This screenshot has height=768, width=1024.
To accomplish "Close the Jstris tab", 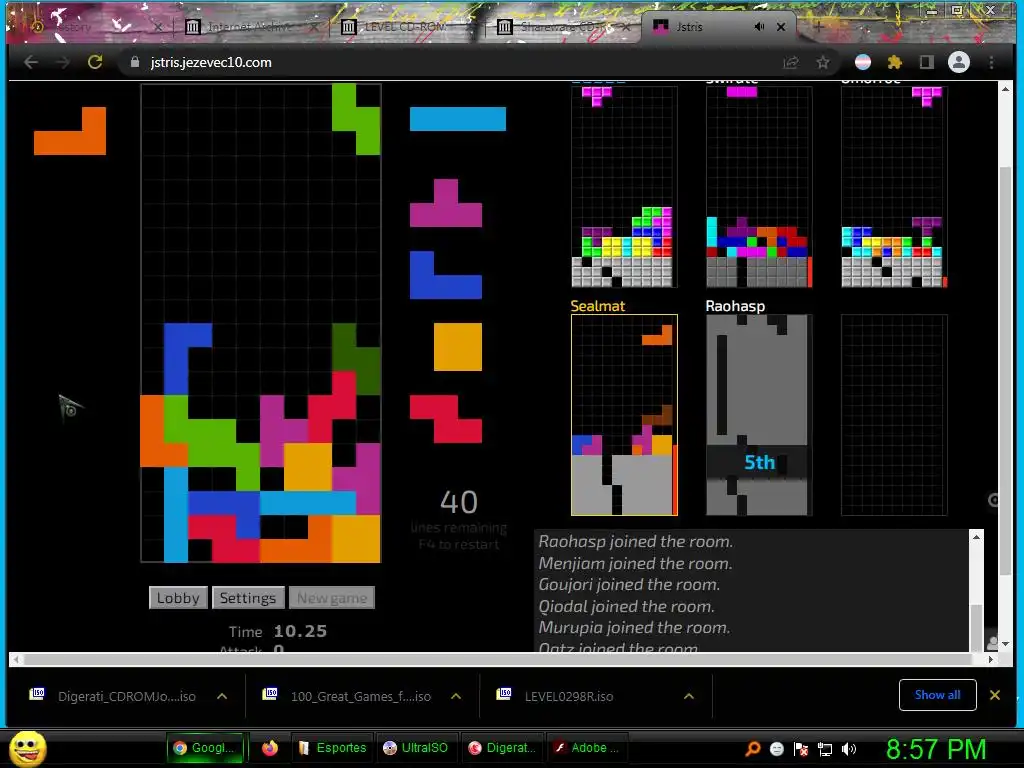I will (x=781, y=27).
